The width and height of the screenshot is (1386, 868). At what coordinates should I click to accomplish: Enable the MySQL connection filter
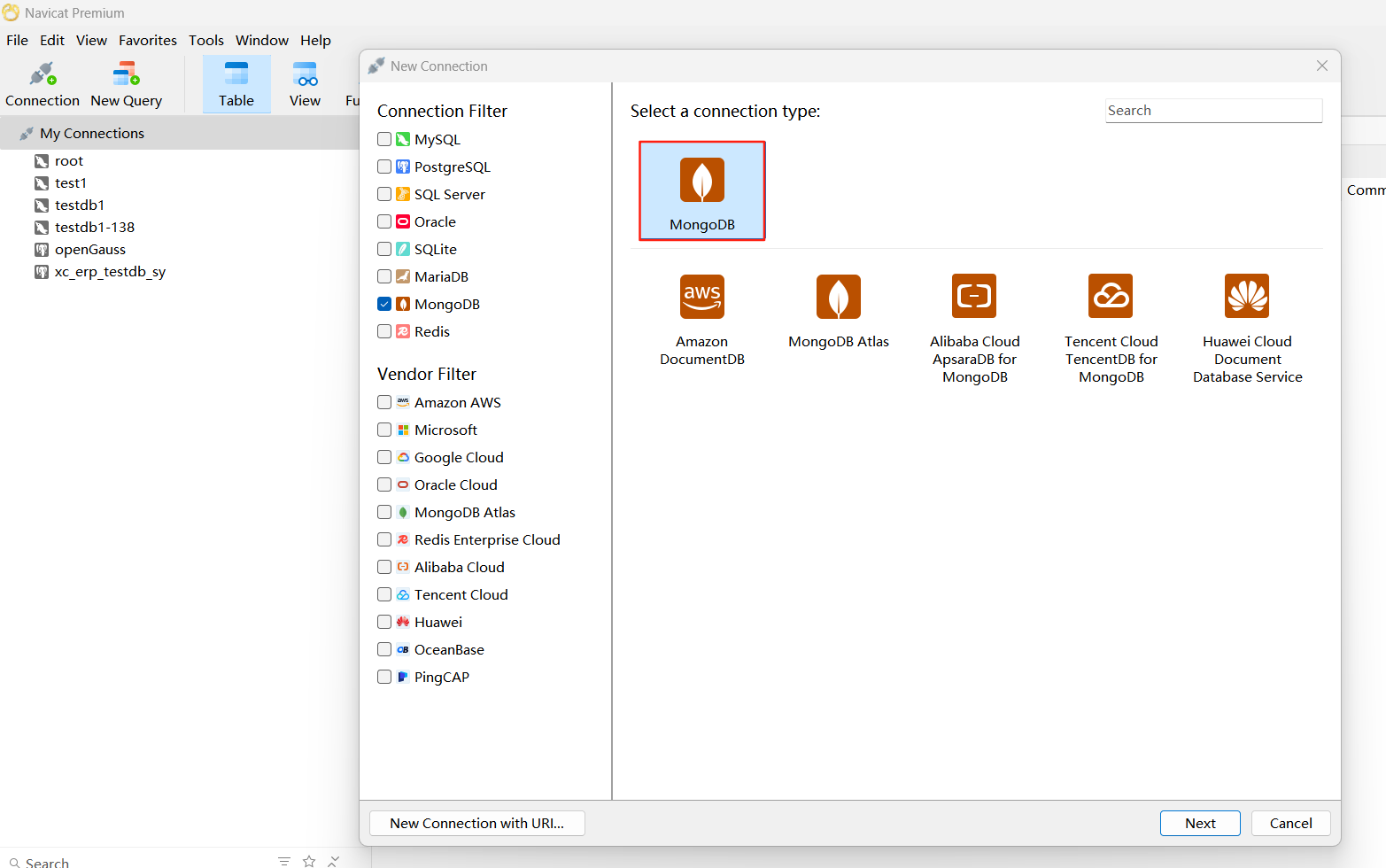click(x=384, y=139)
